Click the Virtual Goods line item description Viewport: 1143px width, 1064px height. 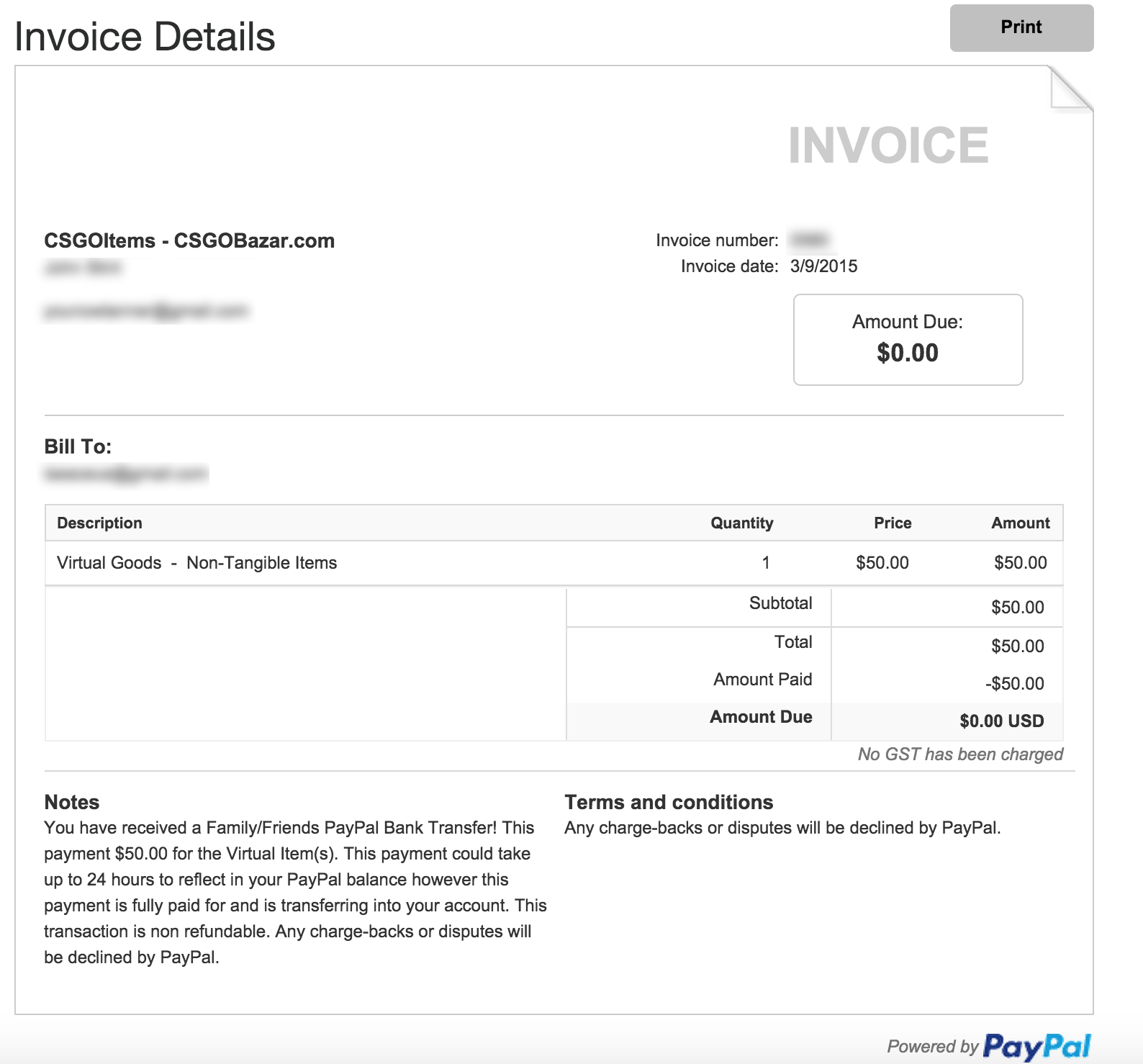pyautogui.click(x=196, y=563)
